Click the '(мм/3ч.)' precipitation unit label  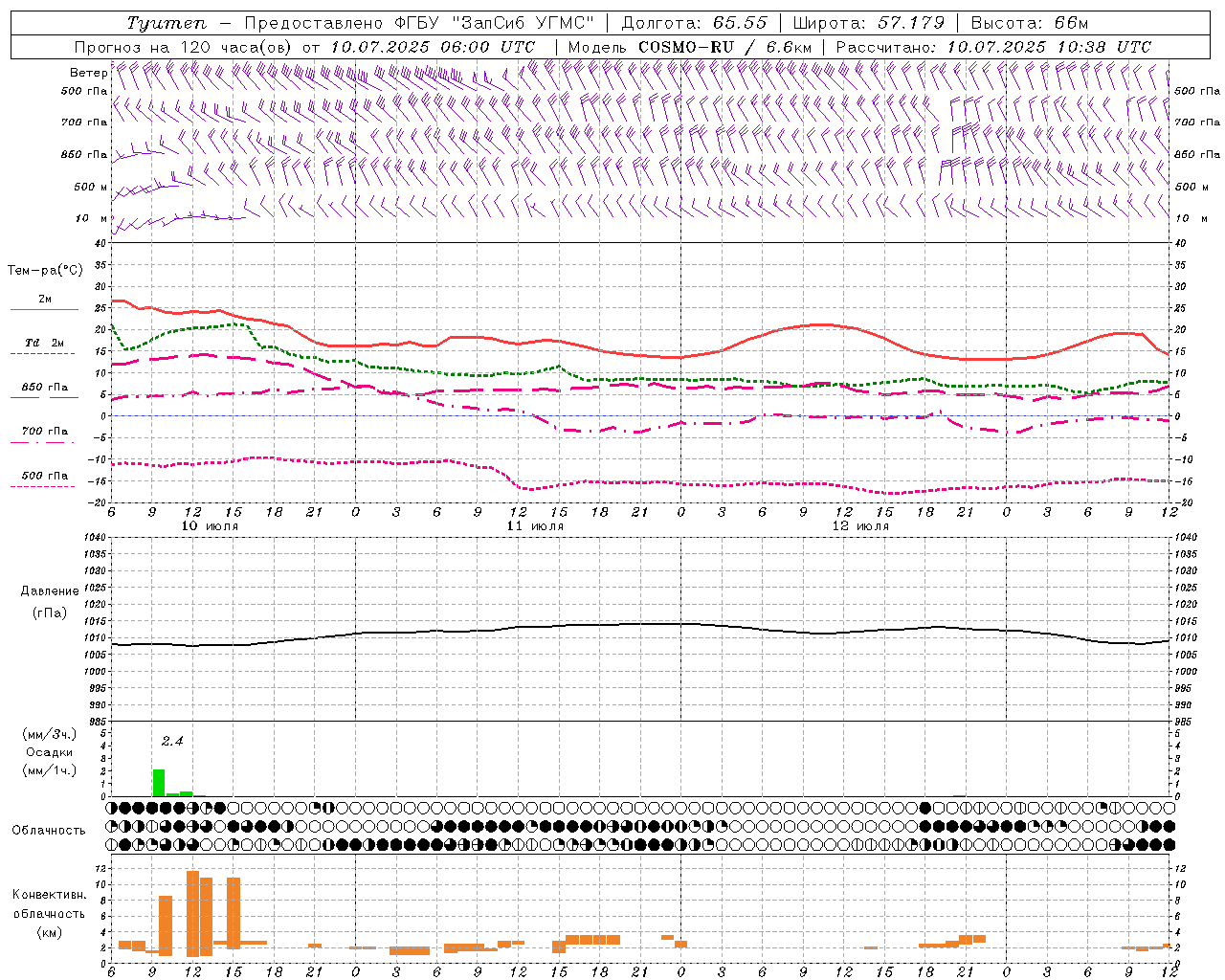tap(50, 734)
